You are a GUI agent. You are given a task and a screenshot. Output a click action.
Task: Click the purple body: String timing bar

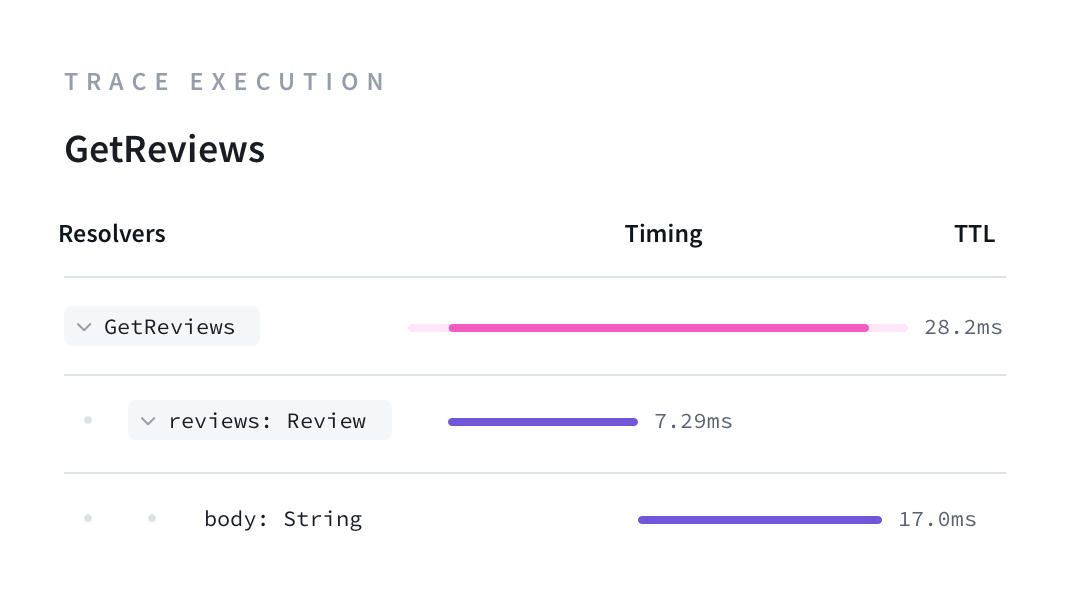point(759,520)
